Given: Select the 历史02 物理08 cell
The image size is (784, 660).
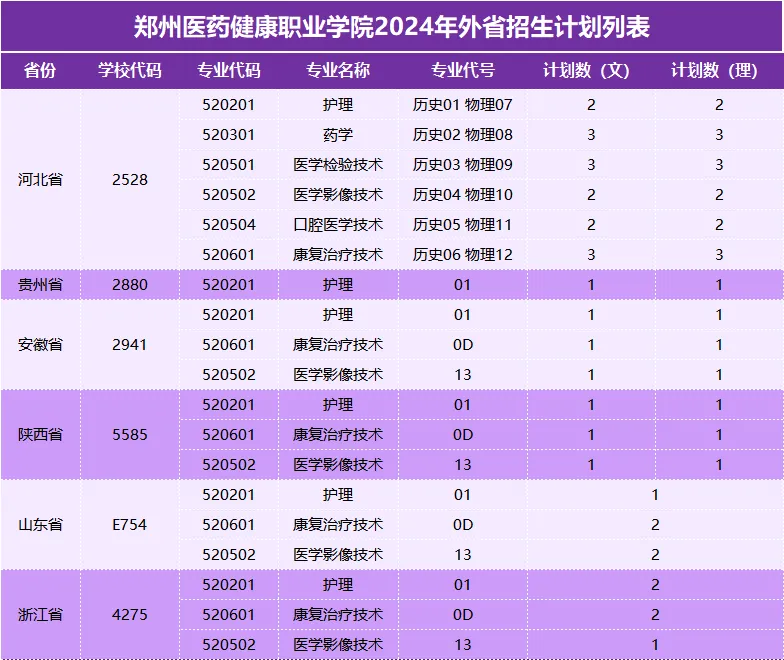Looking at the screenshot, I should pyautogui.click(x=462, y=134).
